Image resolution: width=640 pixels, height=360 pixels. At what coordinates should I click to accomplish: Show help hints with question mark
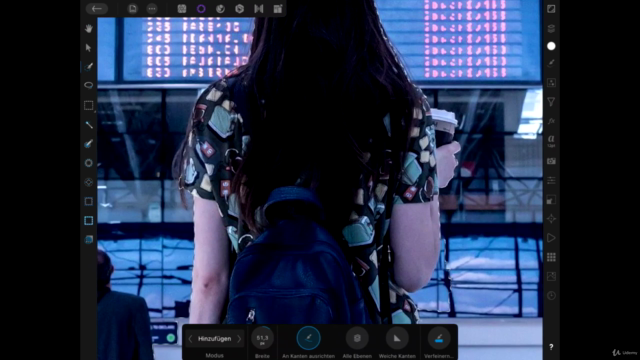coord(551,347)
